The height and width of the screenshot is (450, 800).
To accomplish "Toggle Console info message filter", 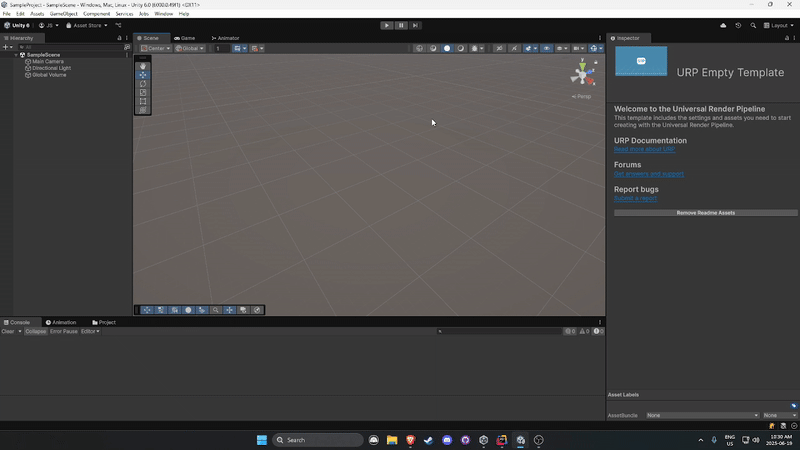I will (570, 332).
